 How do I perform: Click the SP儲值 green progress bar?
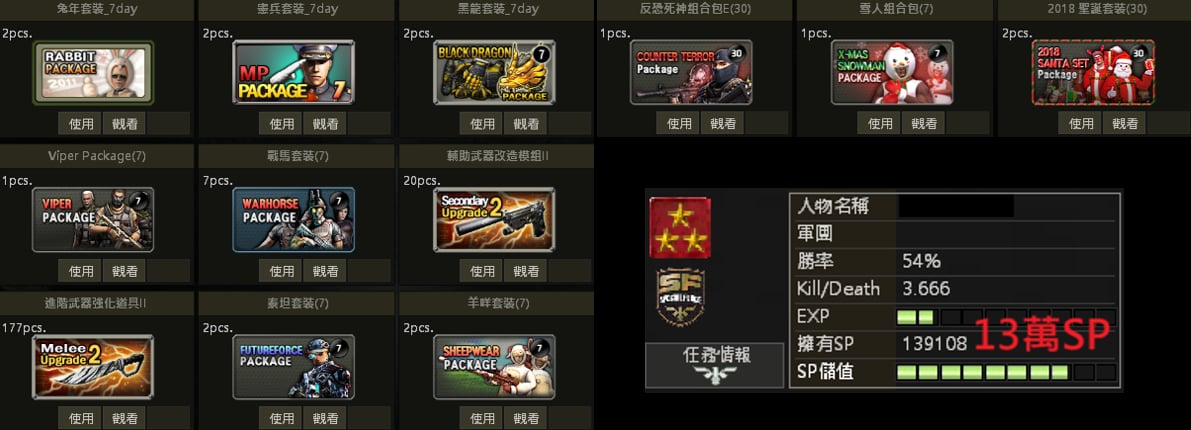point(1006,372)
